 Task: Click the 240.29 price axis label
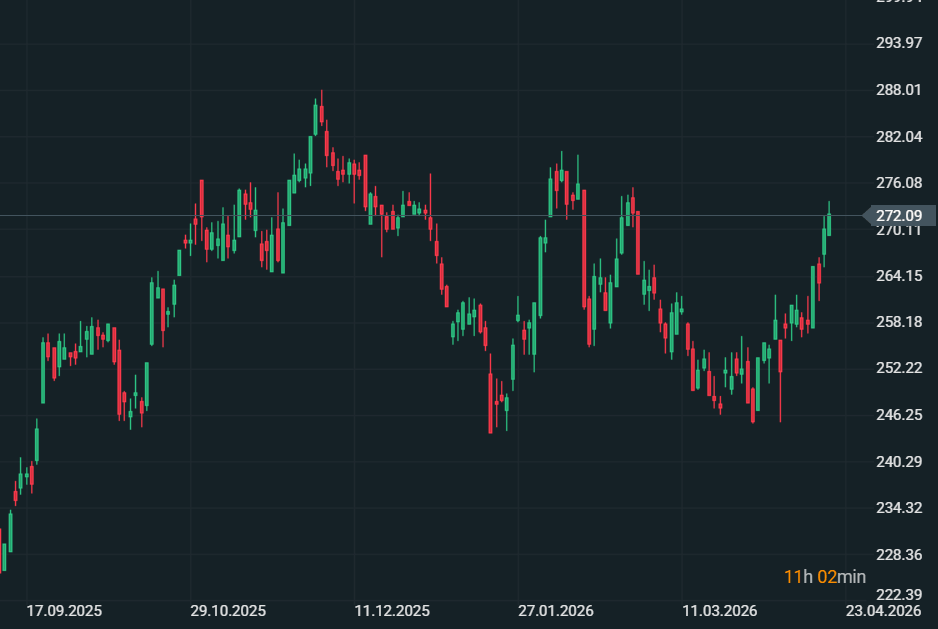(898, 462)
